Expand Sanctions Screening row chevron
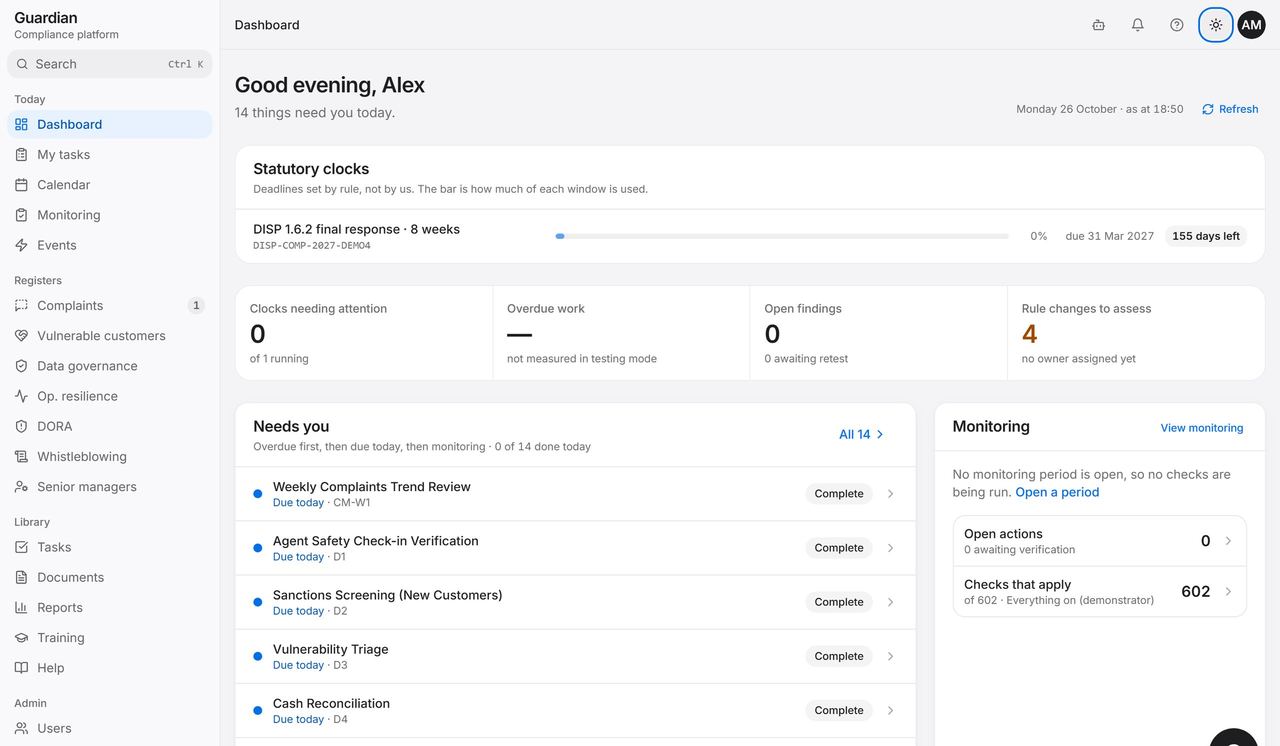This screenshot has height=746, width=1280. [890, 602]
